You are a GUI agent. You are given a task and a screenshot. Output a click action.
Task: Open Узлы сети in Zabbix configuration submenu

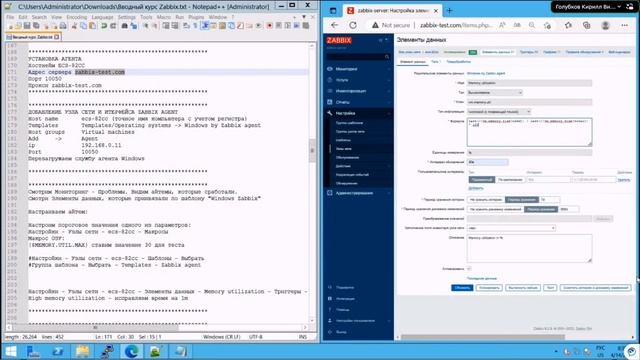[344, 149]
